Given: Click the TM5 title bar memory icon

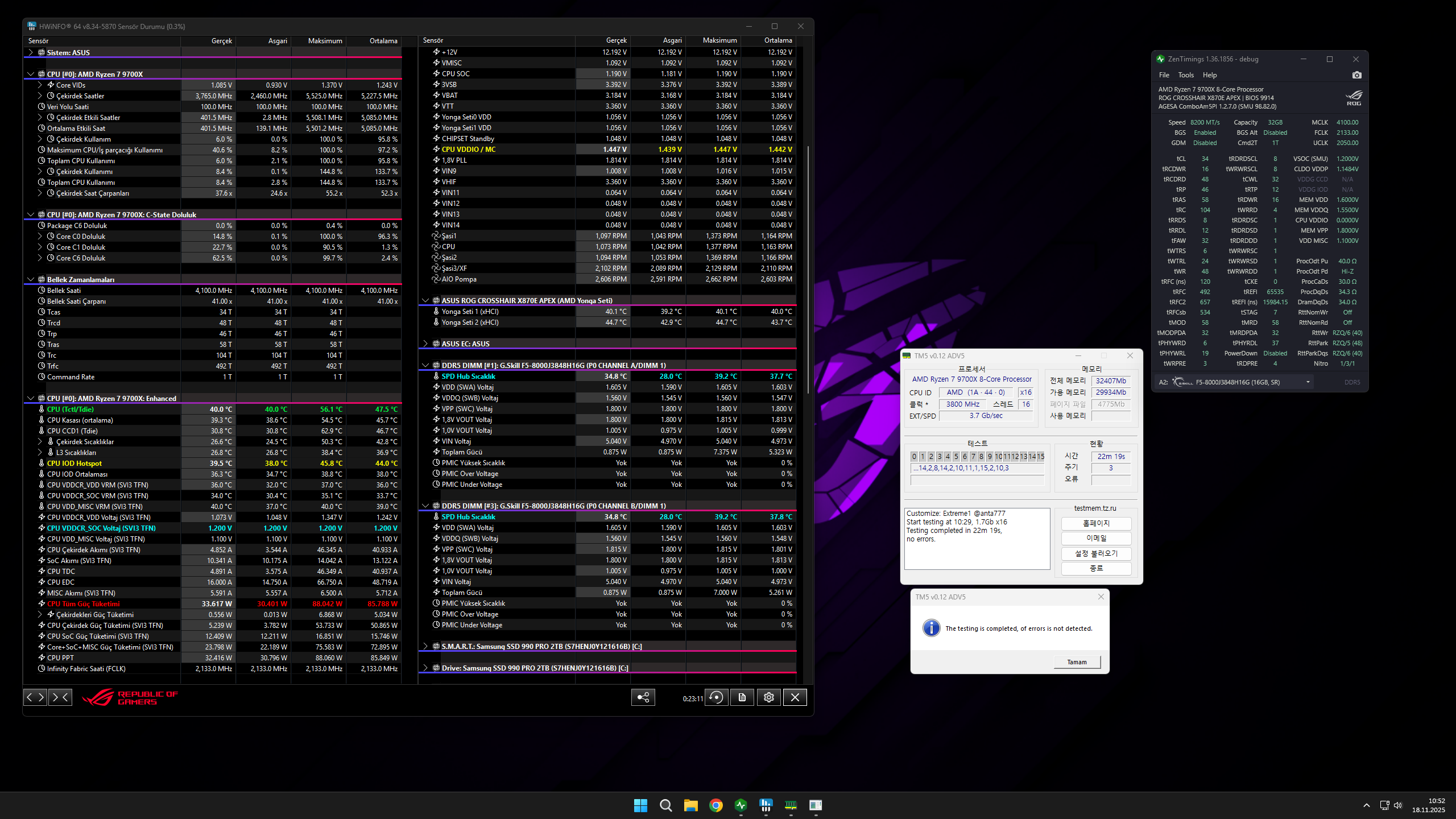Looking at the screenshot, I should coord(907,356).
